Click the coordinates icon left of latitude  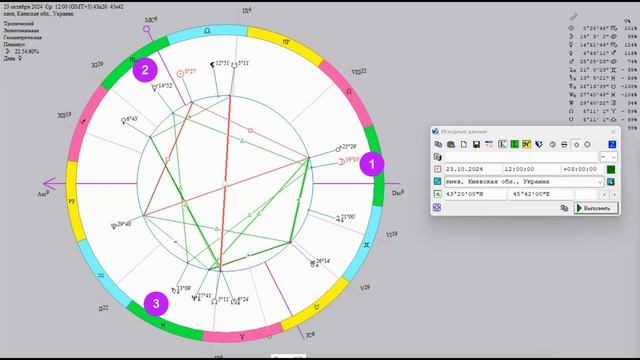click(438, 194)
